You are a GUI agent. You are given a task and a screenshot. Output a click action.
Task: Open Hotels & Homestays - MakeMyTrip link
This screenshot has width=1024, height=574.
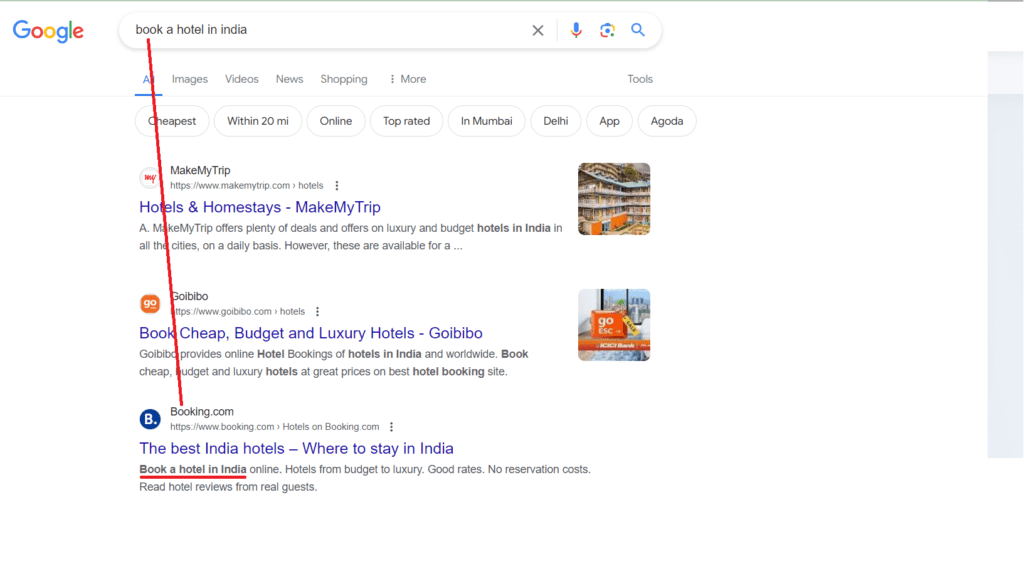point(260,207)
